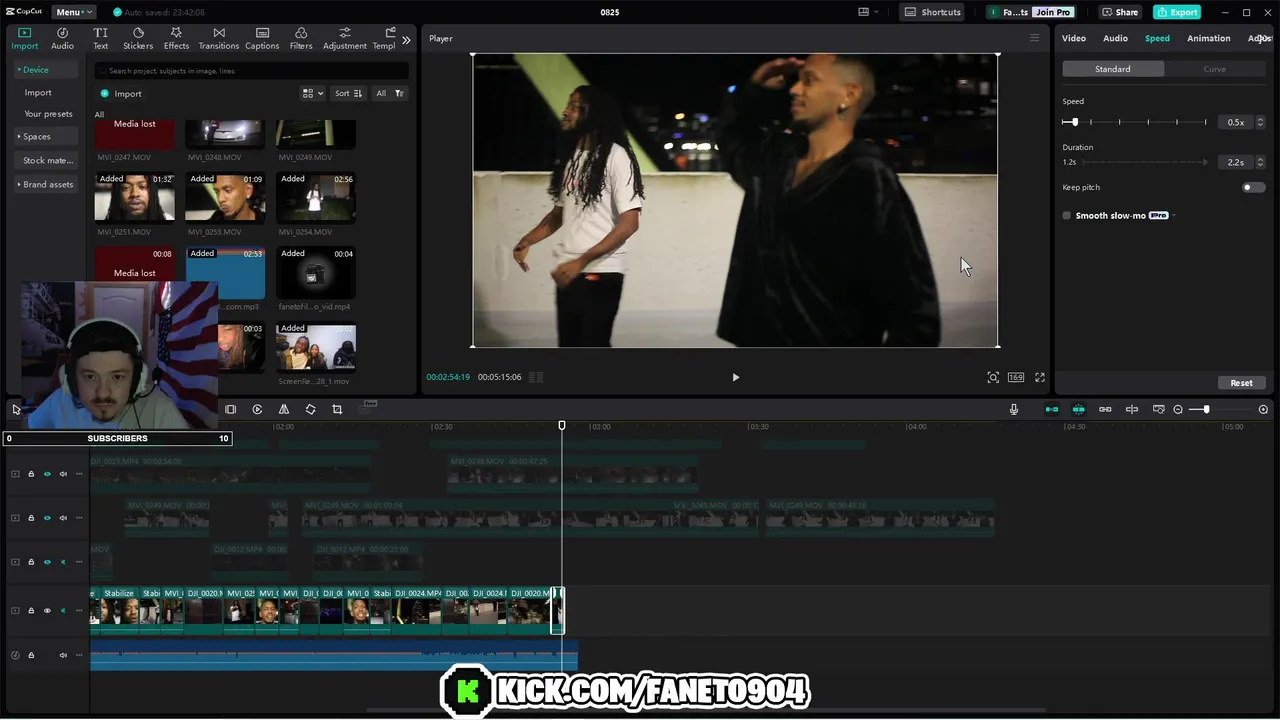This screenshot has height=720, width=1280.
Task: Play the video in the player
Action: tap(736, 377)
